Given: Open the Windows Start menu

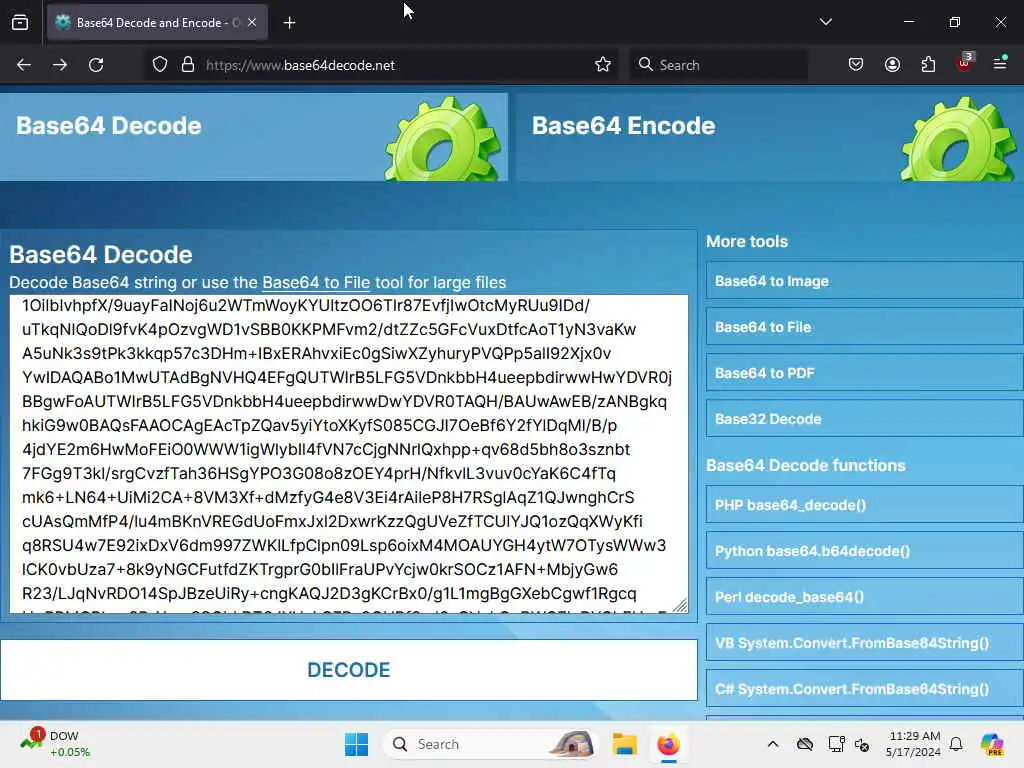Looking at the screenshot, I should 357,744.
